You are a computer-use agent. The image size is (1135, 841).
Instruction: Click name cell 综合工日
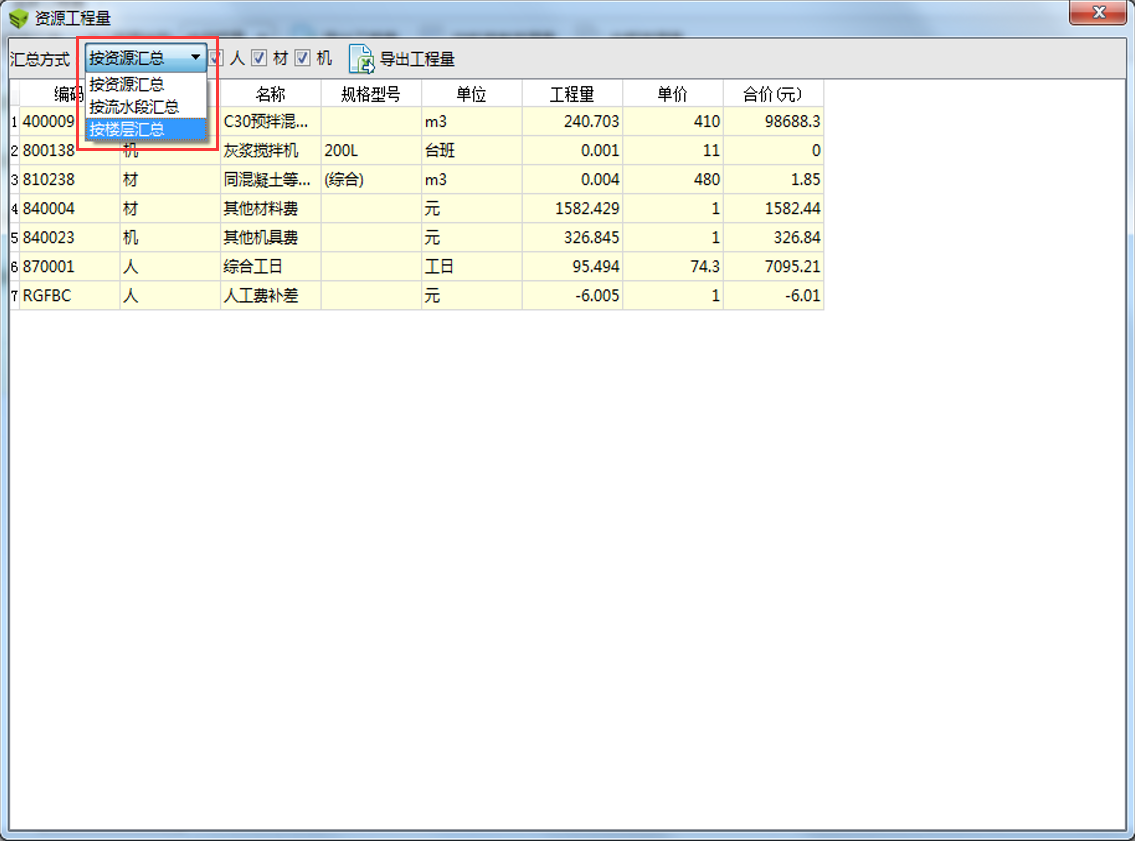[x=271, y=266]
